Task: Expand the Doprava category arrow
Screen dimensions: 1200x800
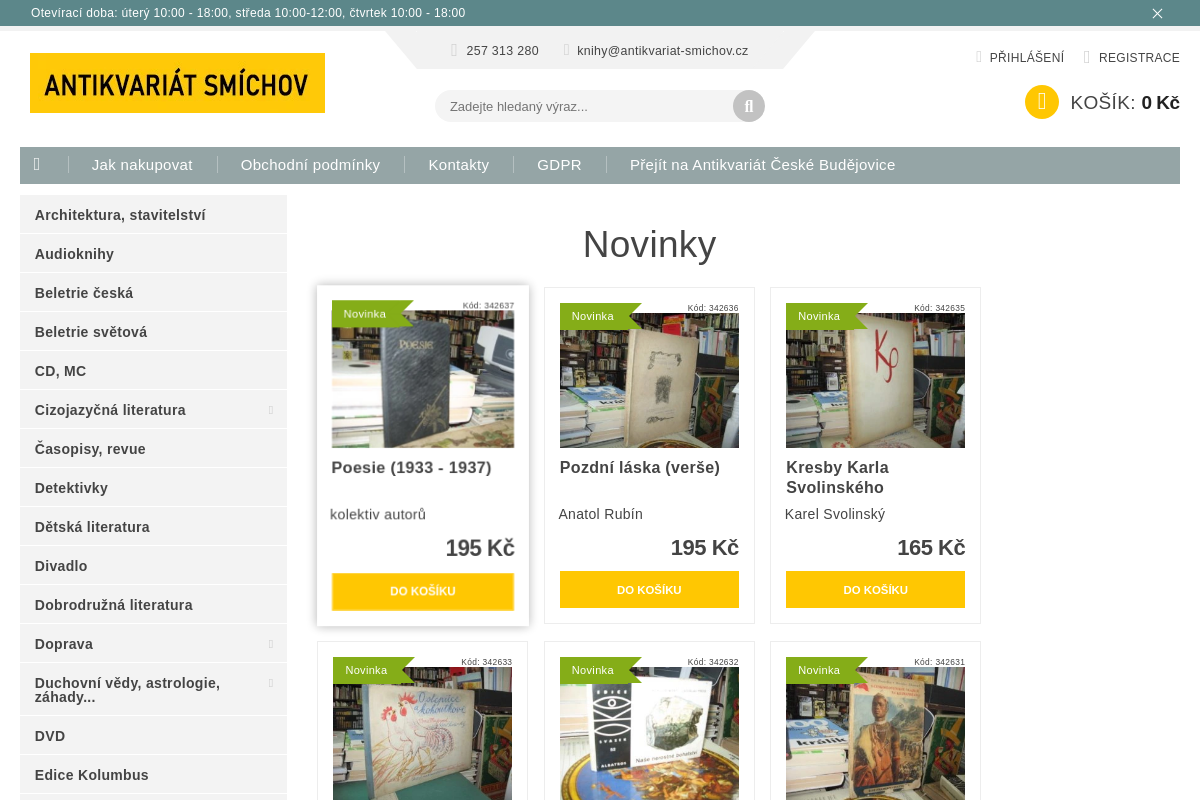Action: pos(271,644)
